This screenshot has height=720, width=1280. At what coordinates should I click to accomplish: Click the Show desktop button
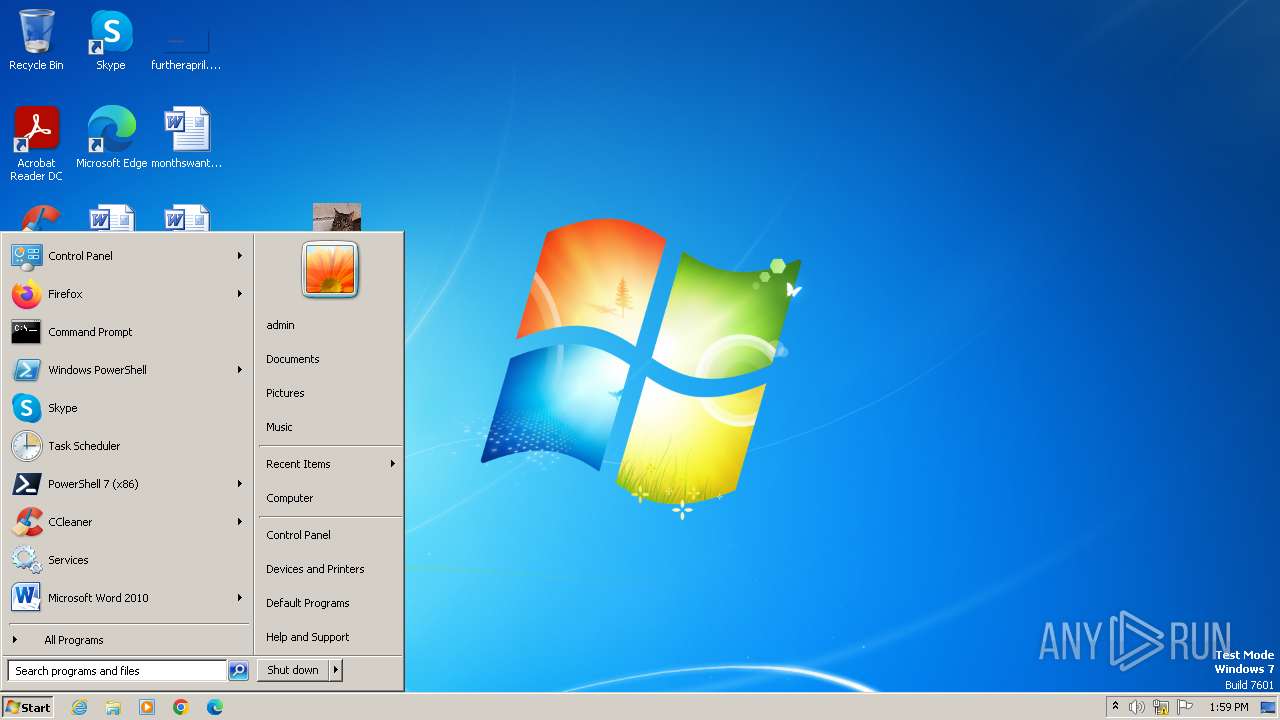point(1268,707)
